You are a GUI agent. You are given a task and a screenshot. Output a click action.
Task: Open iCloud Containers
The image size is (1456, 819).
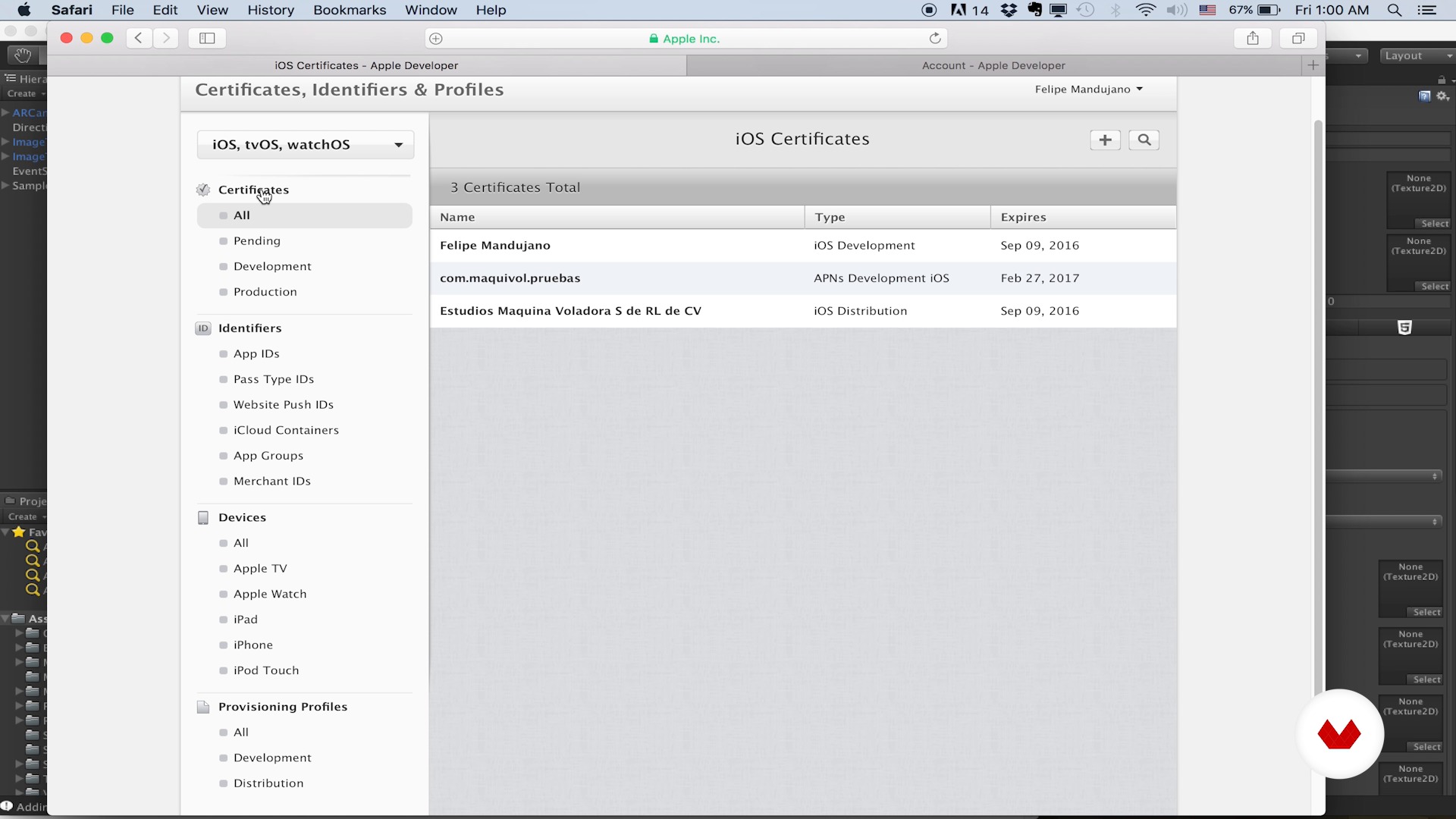(286, 430)
